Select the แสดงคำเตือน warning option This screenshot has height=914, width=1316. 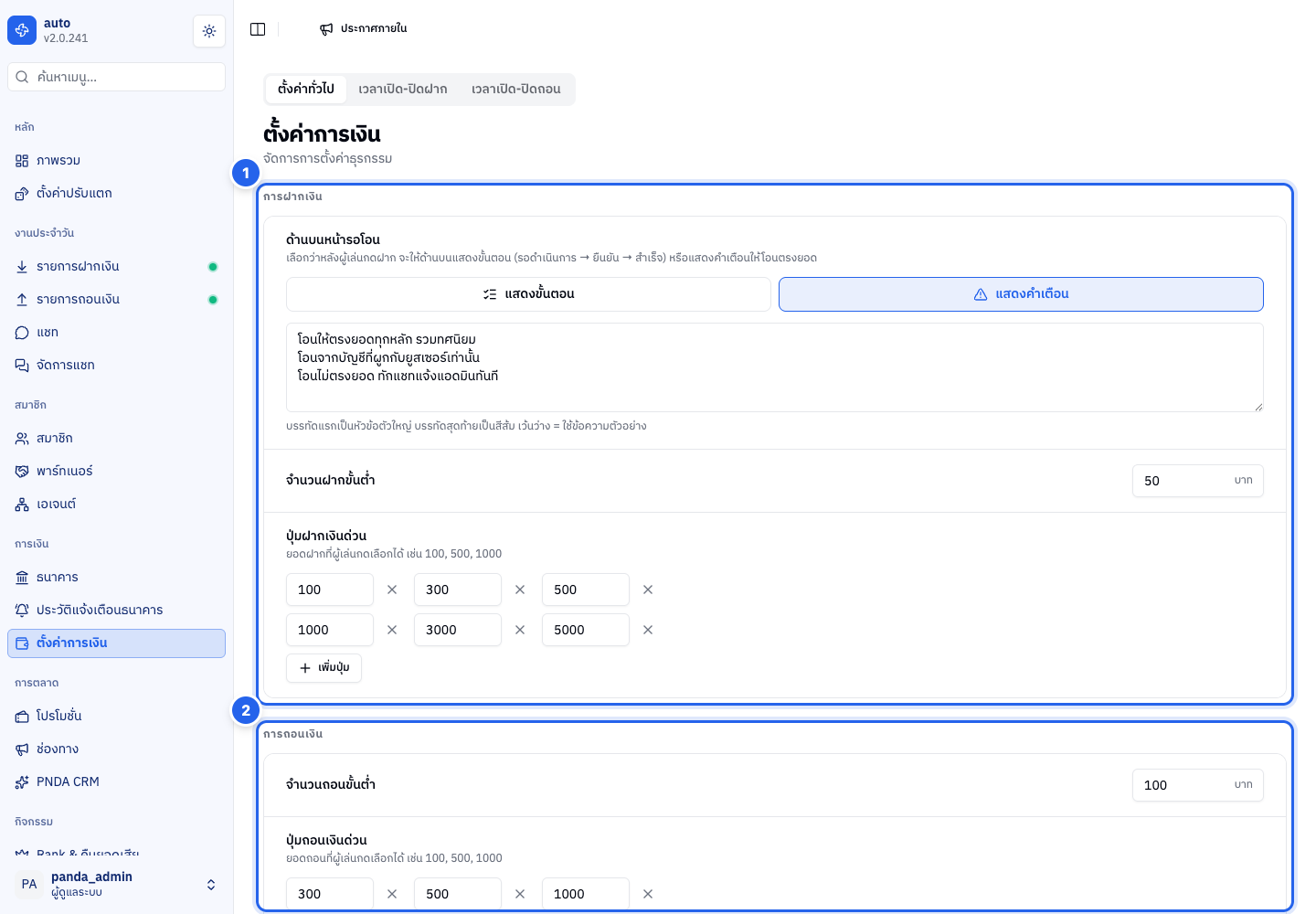click(x=1021, y=294)
